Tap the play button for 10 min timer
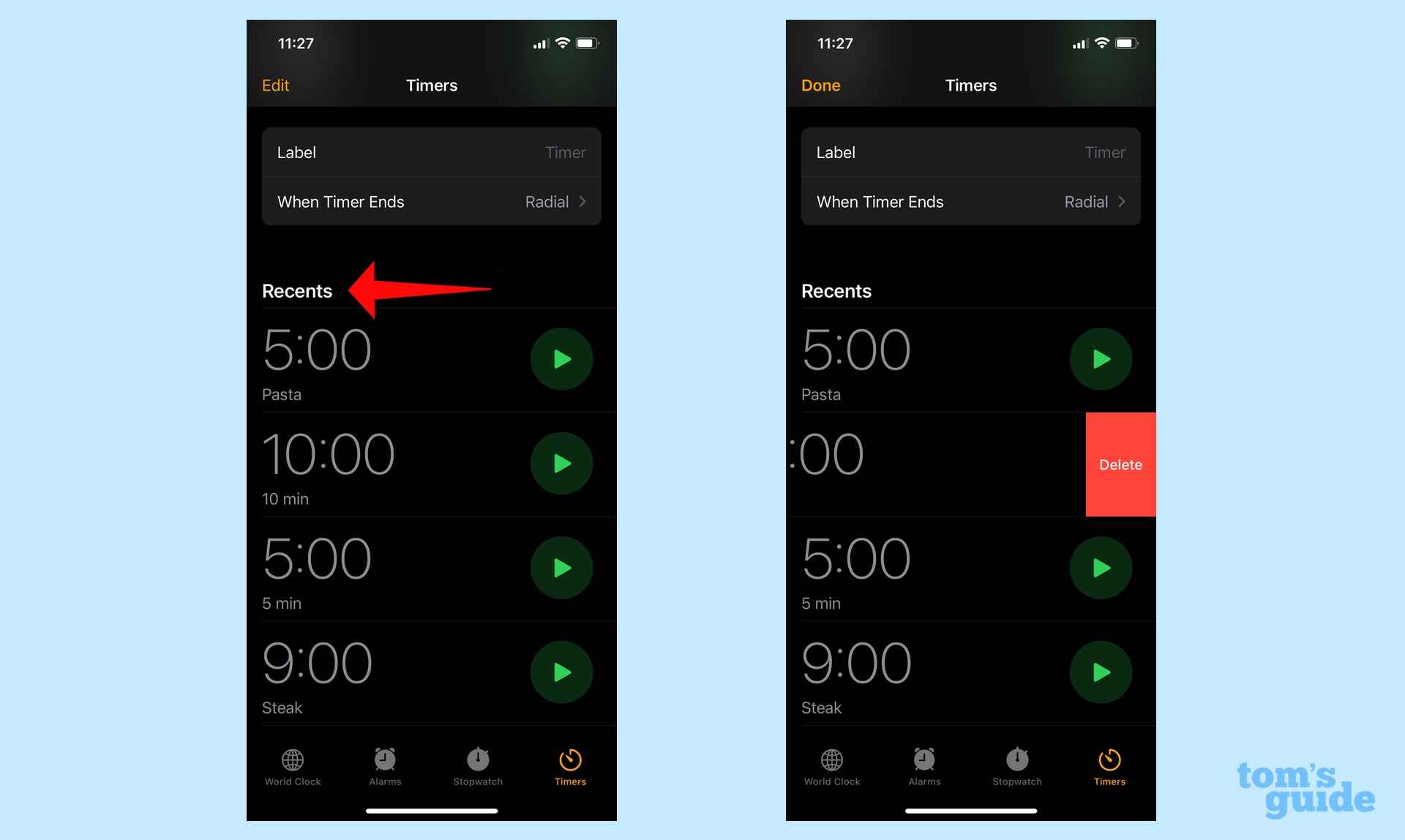Screen dimensions: 1405x840 tap(561, 463)
